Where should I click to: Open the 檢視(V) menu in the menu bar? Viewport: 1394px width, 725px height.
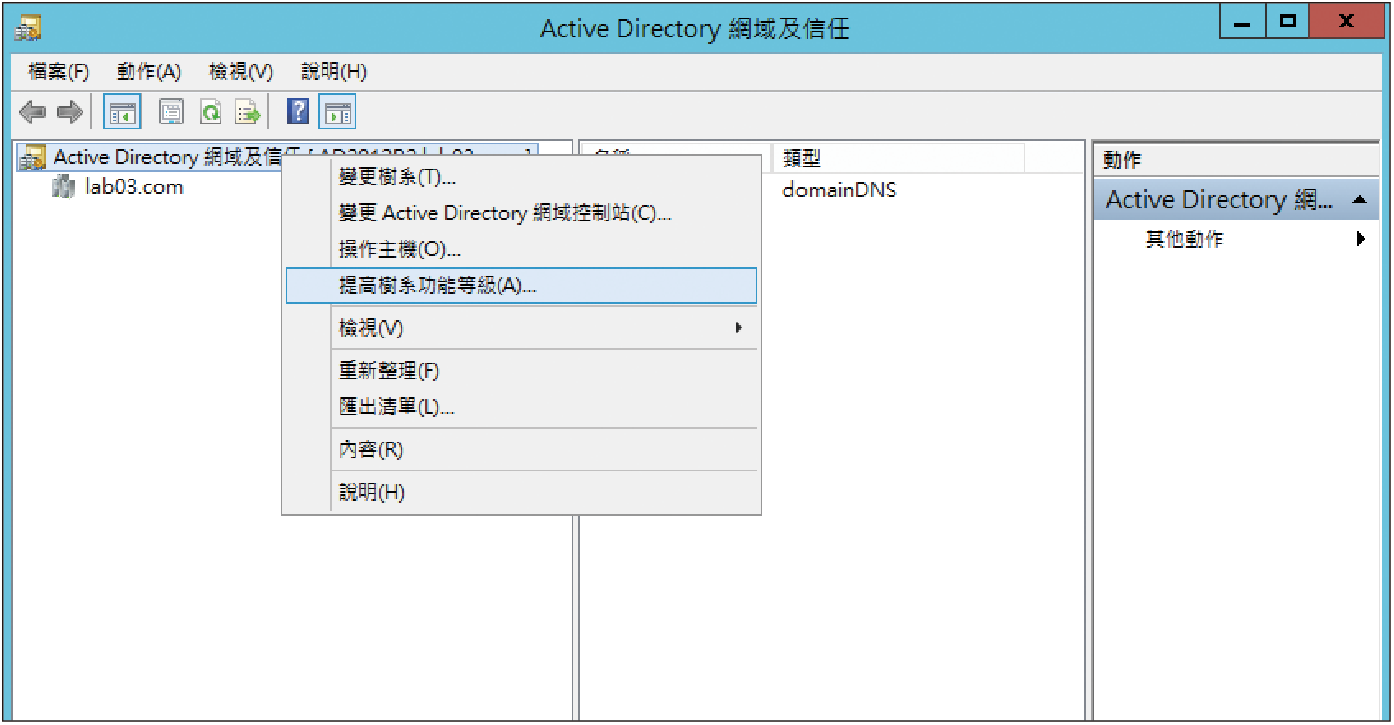pyautogui.click(x=241, y=72)
